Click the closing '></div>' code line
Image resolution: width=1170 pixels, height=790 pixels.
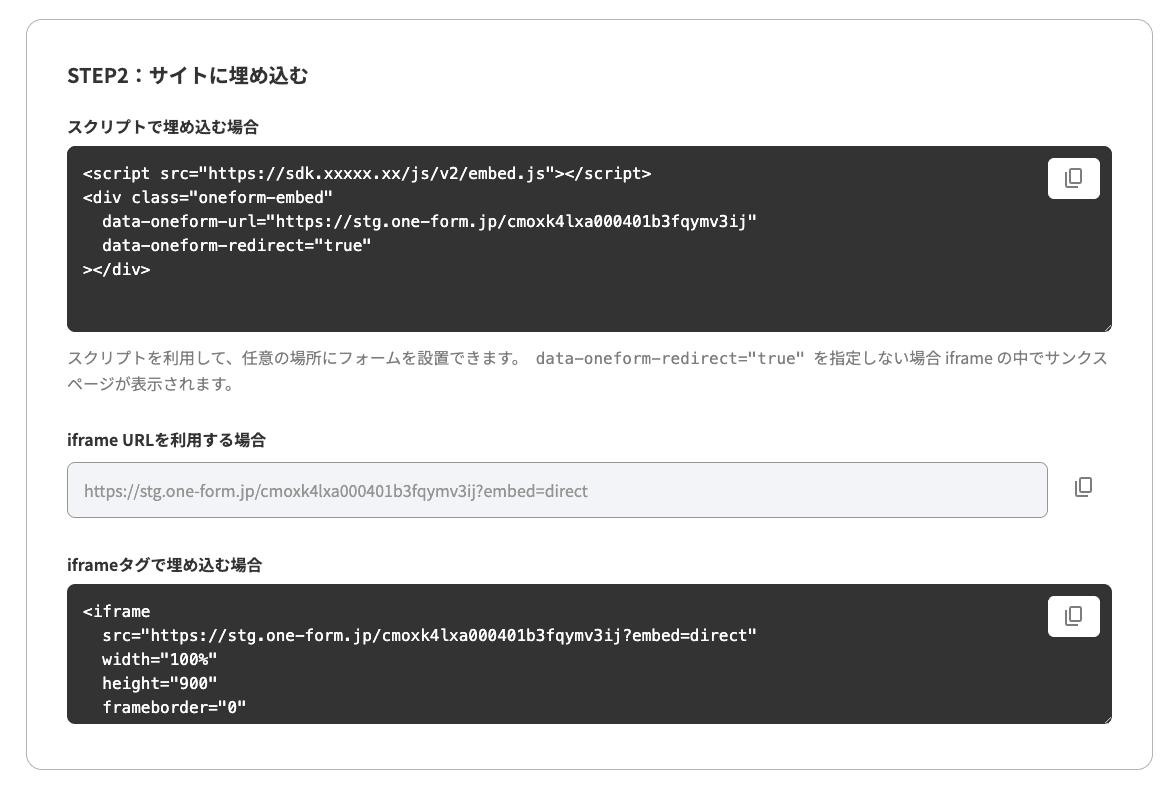click(116, 269)
